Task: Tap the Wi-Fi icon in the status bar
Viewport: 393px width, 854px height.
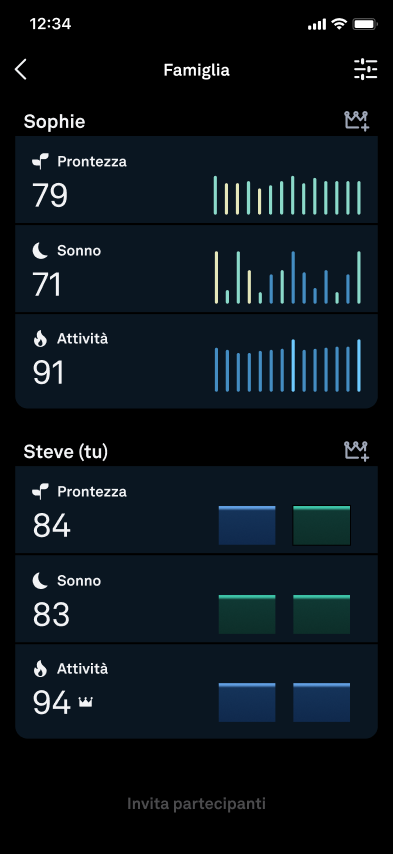Action: coord(339,24)
